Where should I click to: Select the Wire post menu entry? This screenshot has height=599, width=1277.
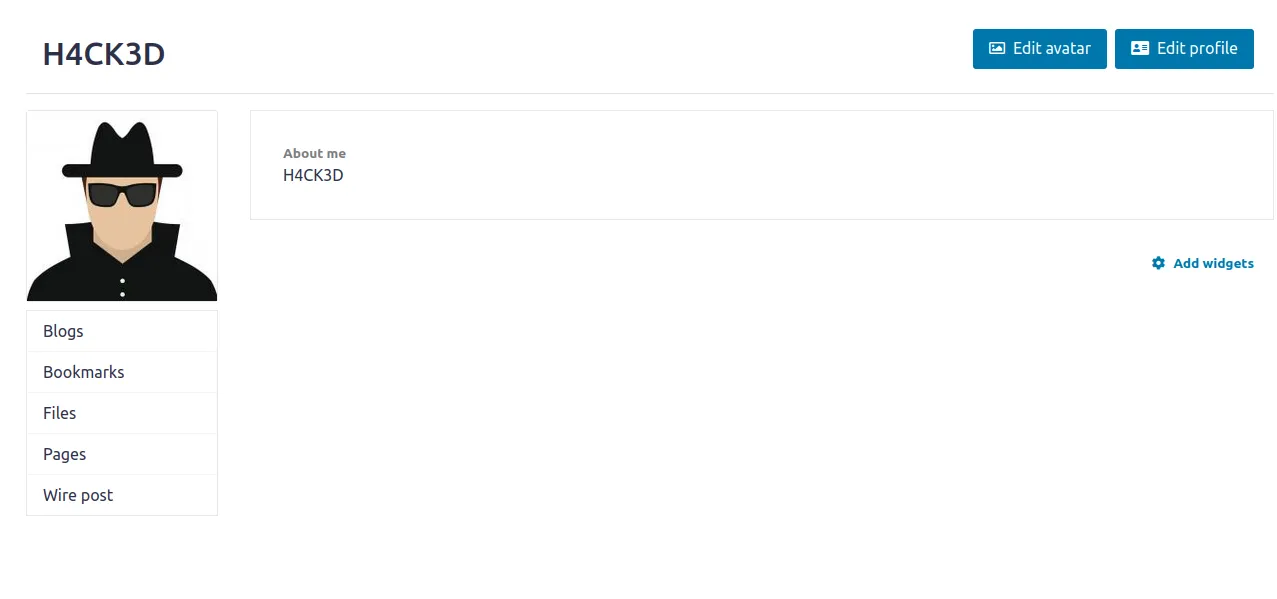[78, 495]
